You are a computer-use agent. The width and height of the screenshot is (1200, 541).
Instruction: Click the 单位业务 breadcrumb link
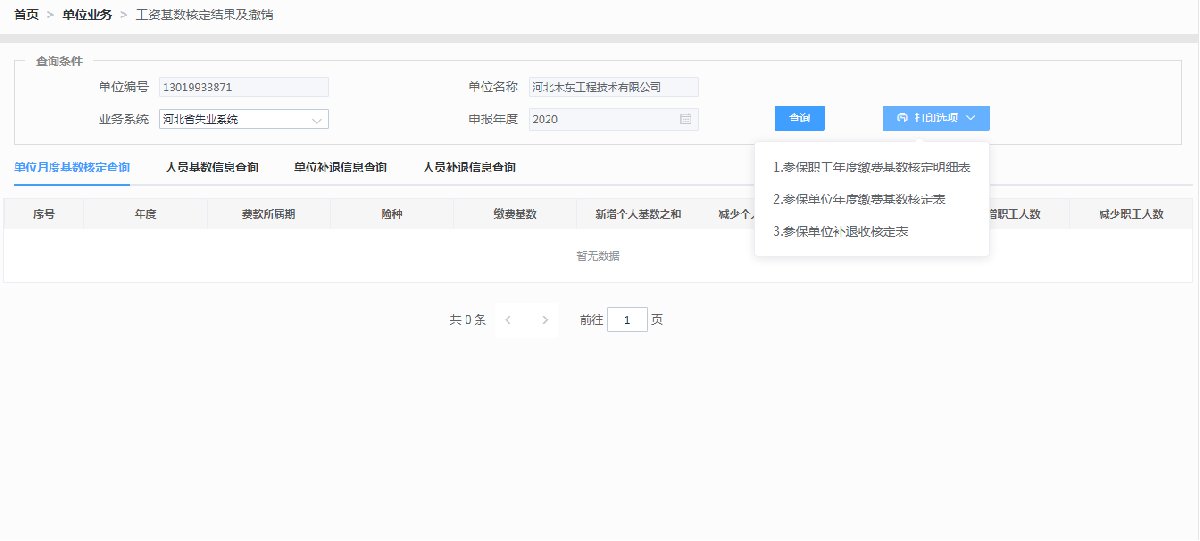click(87, 15)
